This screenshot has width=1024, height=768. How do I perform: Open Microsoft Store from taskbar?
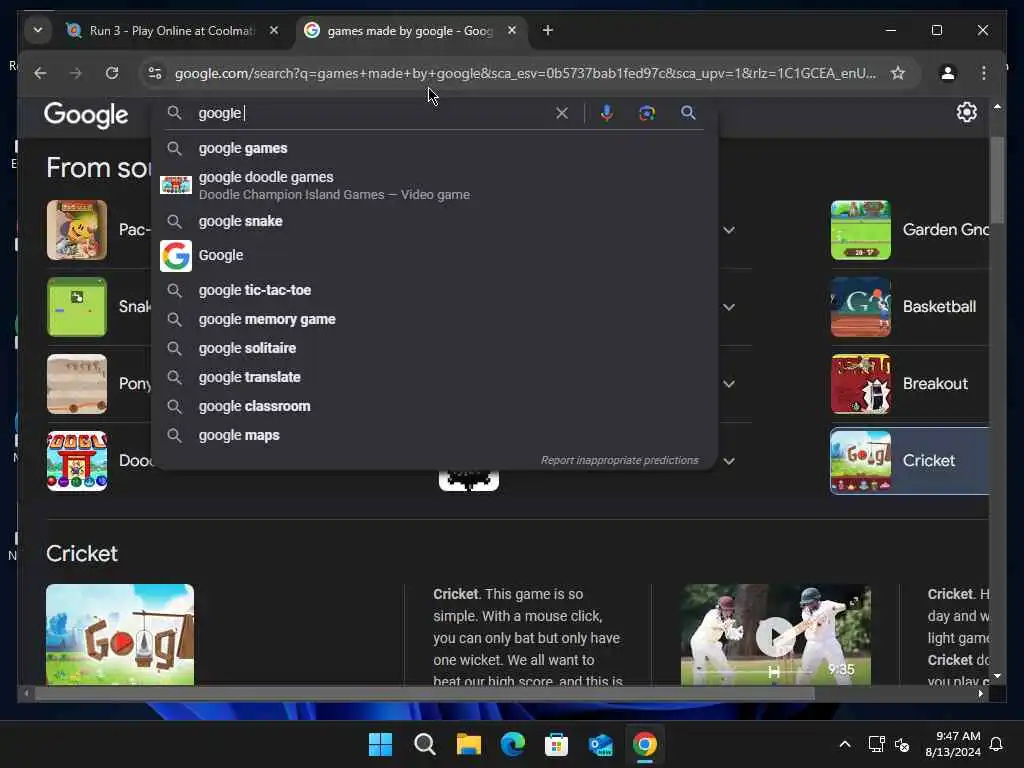(x=556, y=744)
